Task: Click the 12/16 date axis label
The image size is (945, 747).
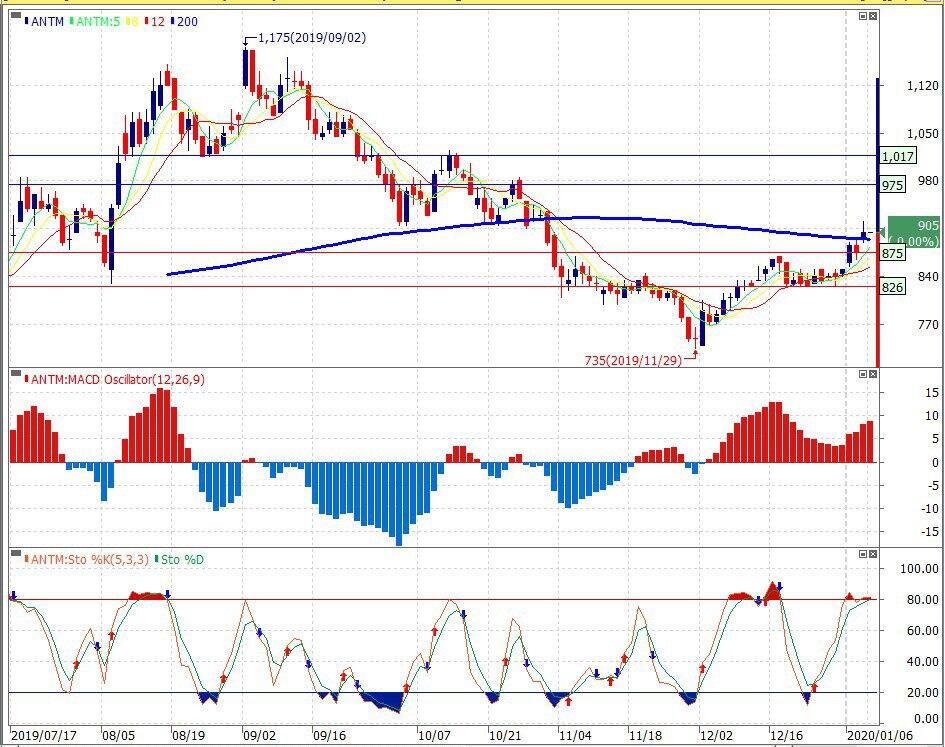Action: 786,736
